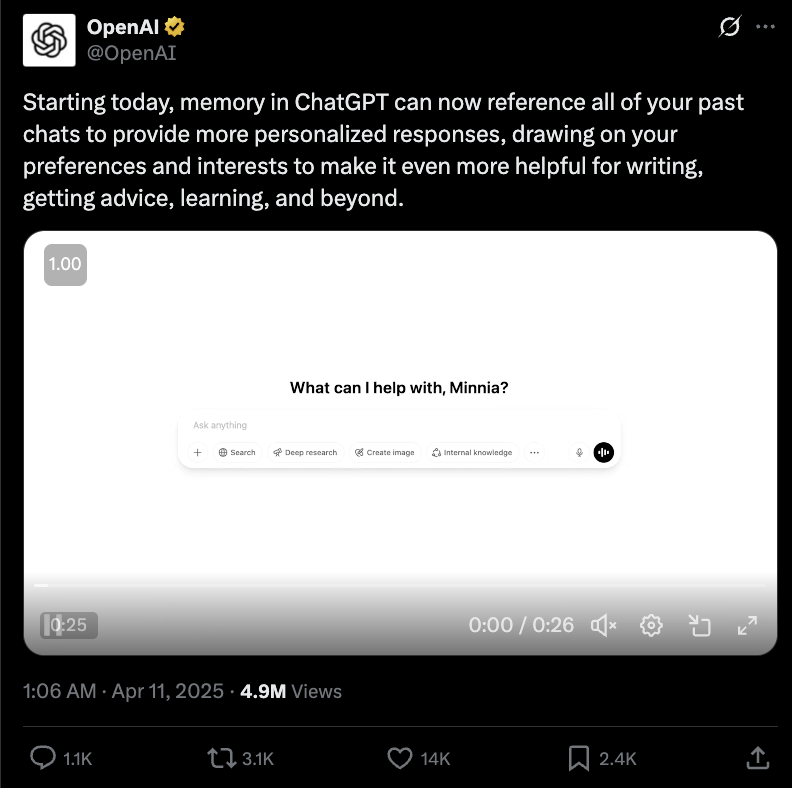
Task: Click the OpenAI display name
Action: coord(123,27)
